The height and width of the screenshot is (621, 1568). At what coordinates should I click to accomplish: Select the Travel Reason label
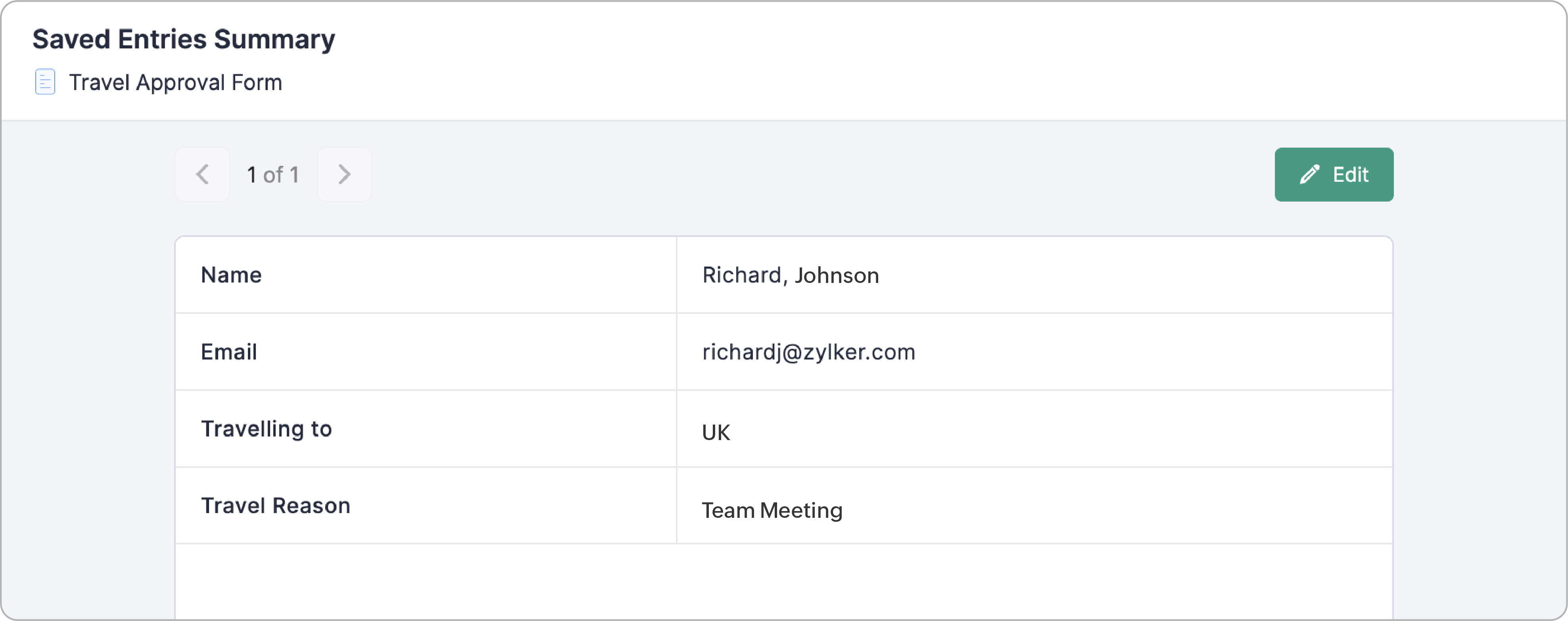tap(275, 505)
